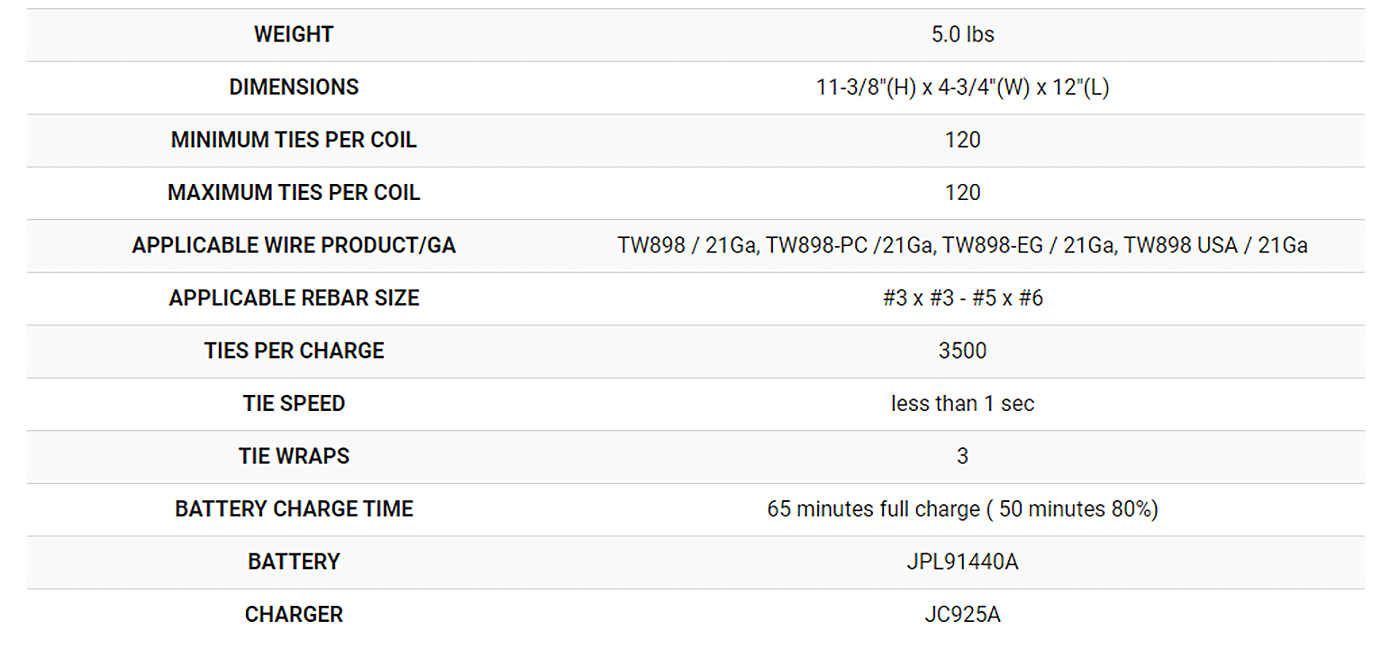Click the TW898 / 21Ga wire product list
1400x649 pixels.
point(962,245)
